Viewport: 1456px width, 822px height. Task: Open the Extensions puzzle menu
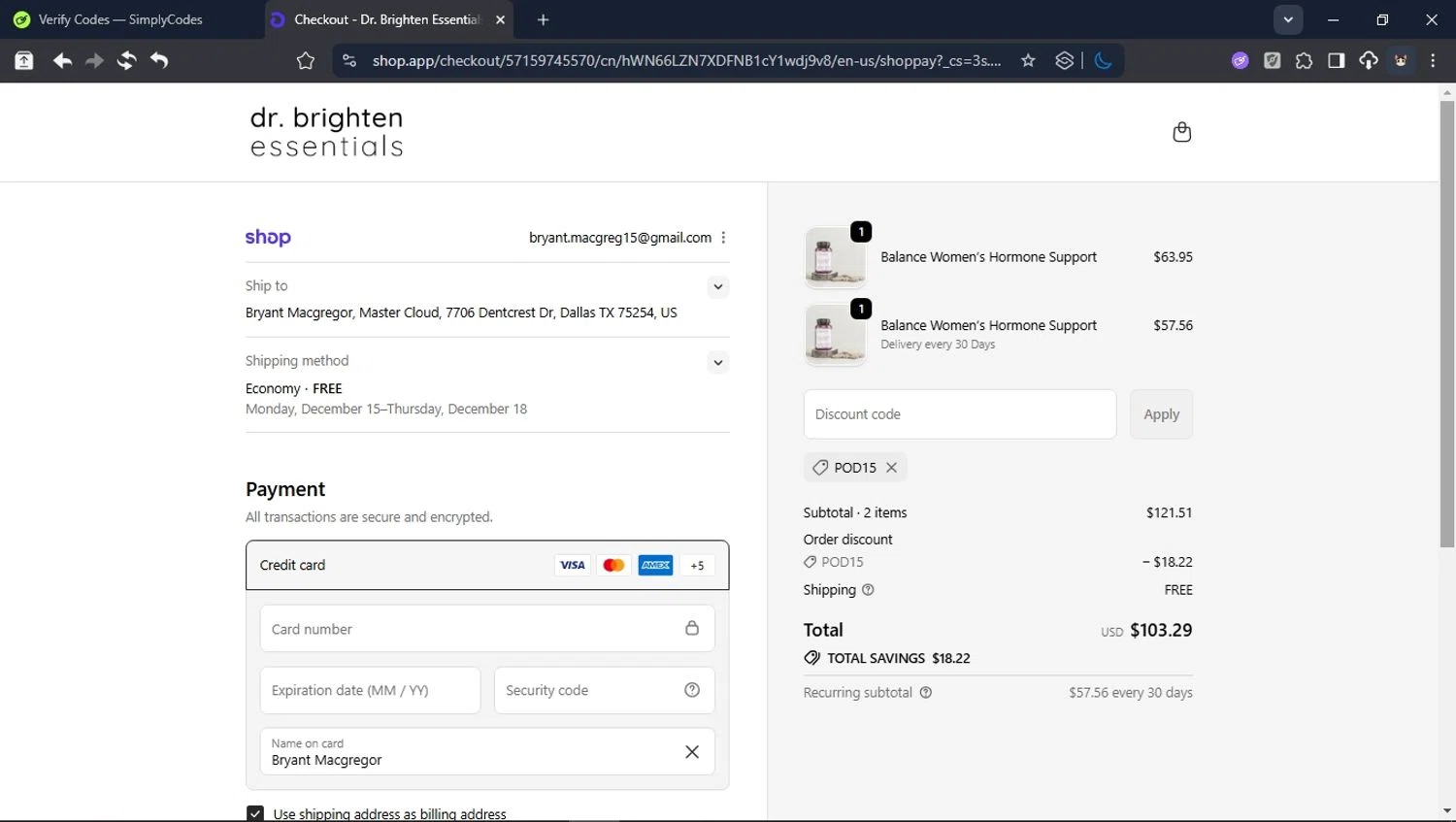tap(1304, 60)
